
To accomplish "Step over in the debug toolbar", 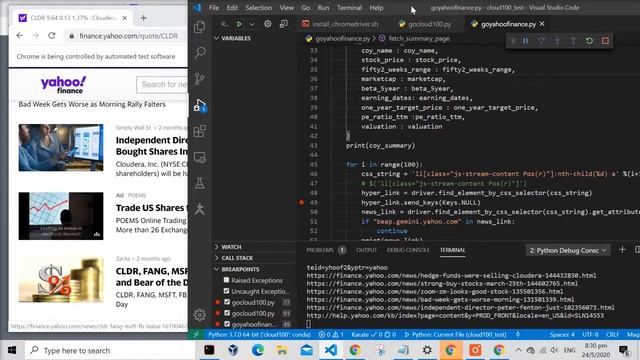I will (541, 41).
